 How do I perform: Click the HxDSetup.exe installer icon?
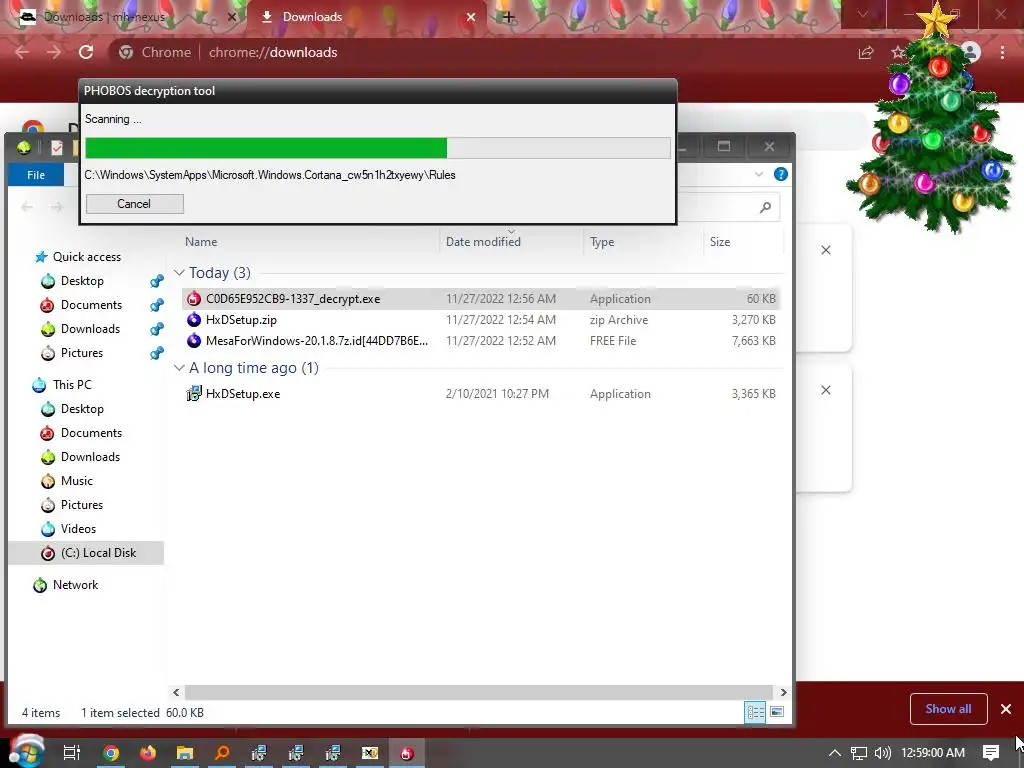click(194, 393)
